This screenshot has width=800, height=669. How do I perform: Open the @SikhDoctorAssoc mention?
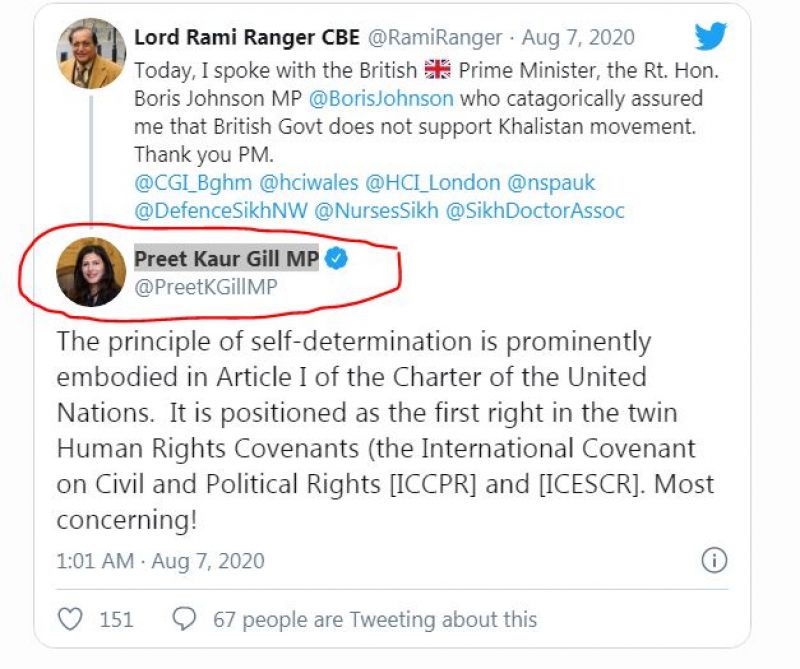[x=538, y=210]
